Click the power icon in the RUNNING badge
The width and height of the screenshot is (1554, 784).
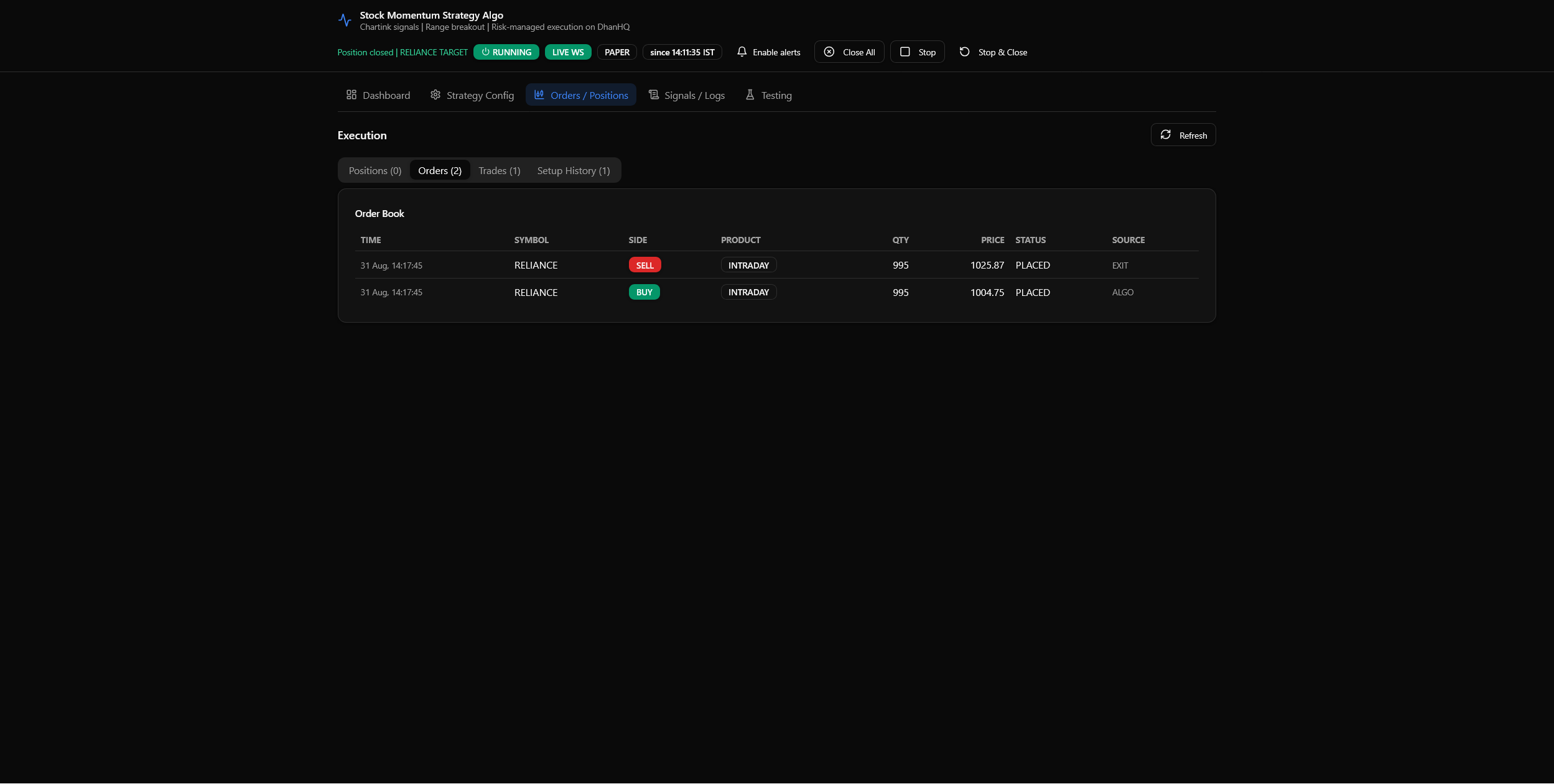485,52
